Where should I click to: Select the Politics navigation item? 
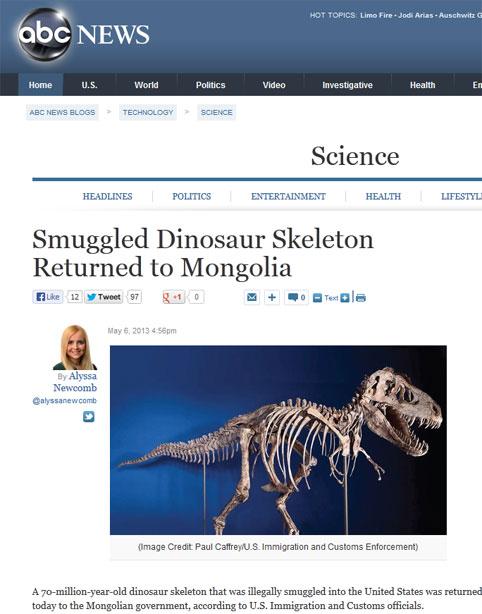pyautogui.click(x=211, y=85)
